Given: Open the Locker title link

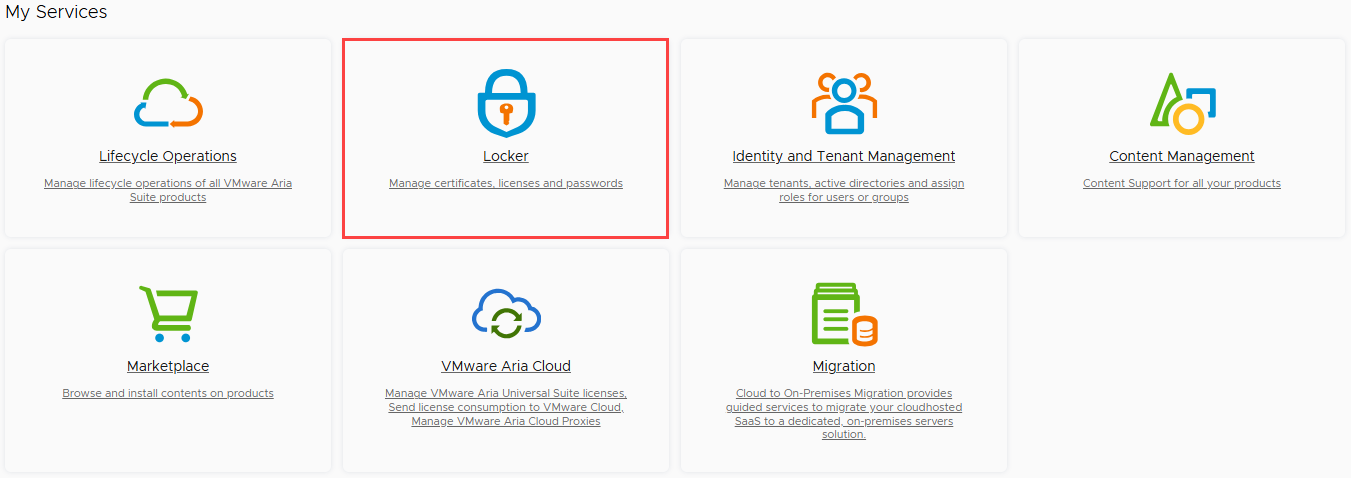Looking at the screenshot, I should pos(506,157).
